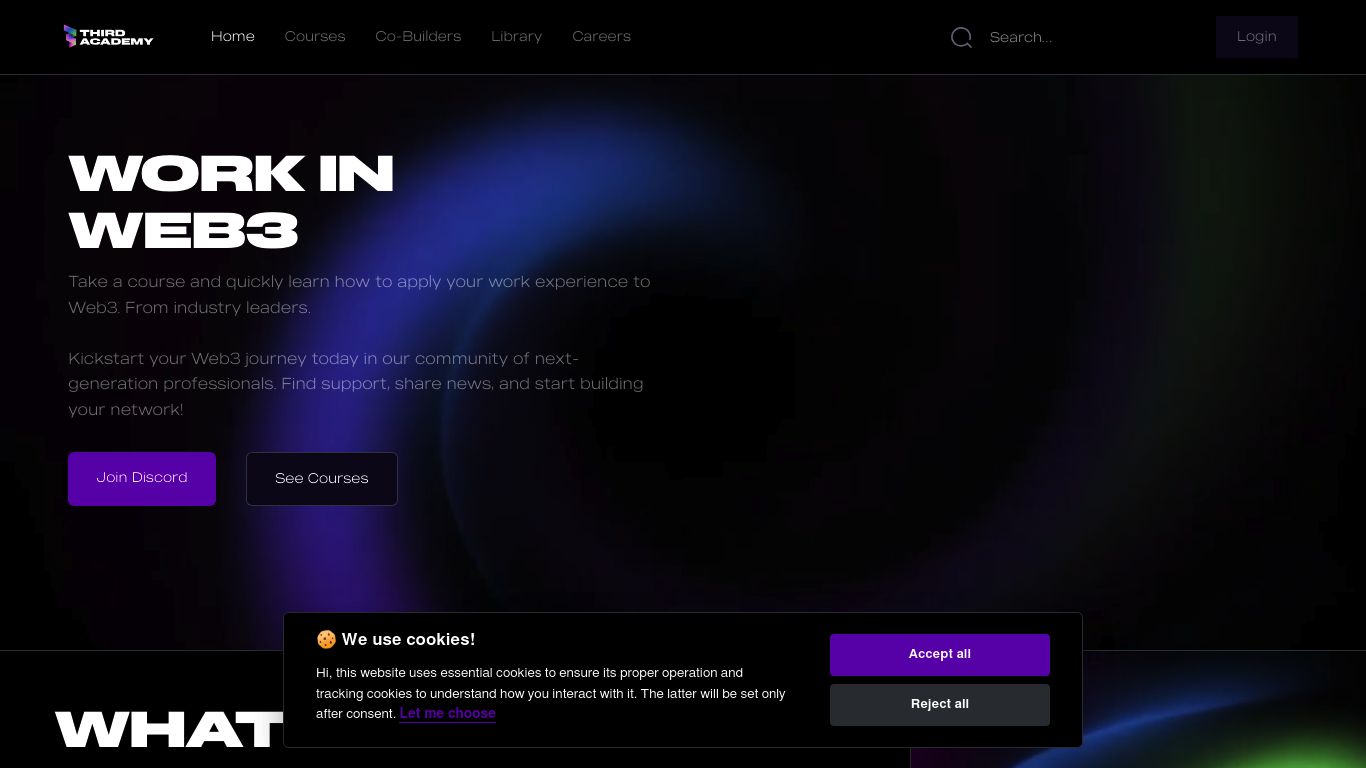Accept all cookies
Screen dimensions: 1366x768
940,654
